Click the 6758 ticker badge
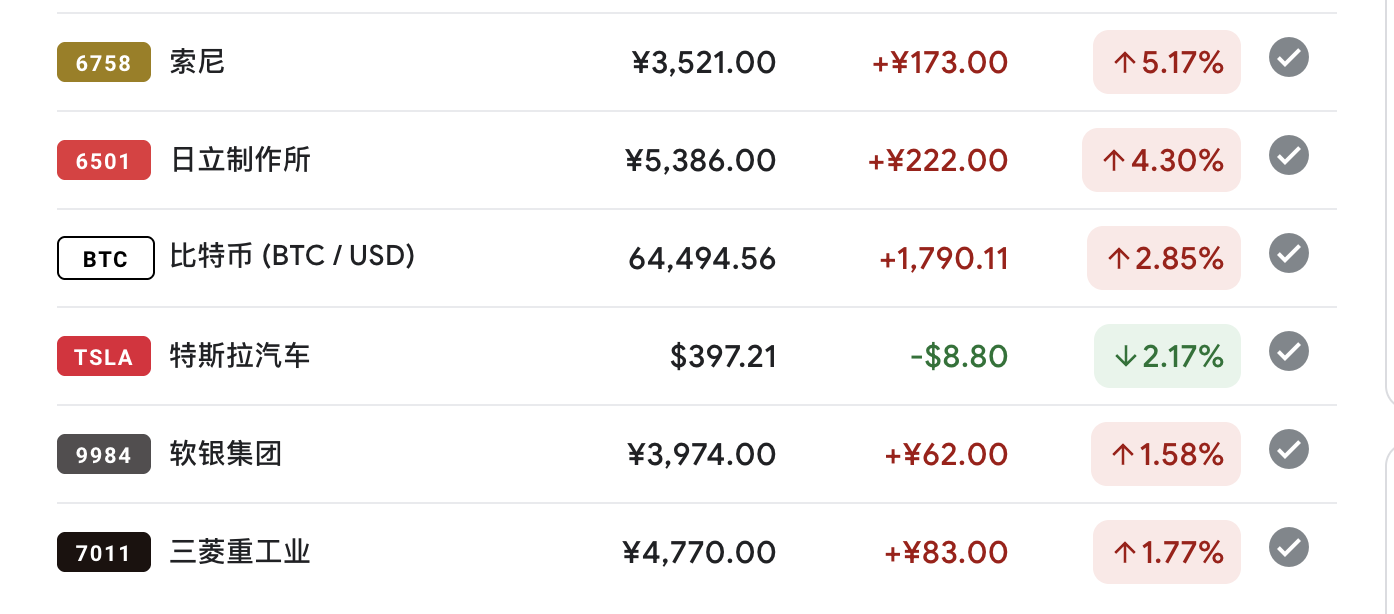This screenshot has width=1394, height=614. click(104, 62)
